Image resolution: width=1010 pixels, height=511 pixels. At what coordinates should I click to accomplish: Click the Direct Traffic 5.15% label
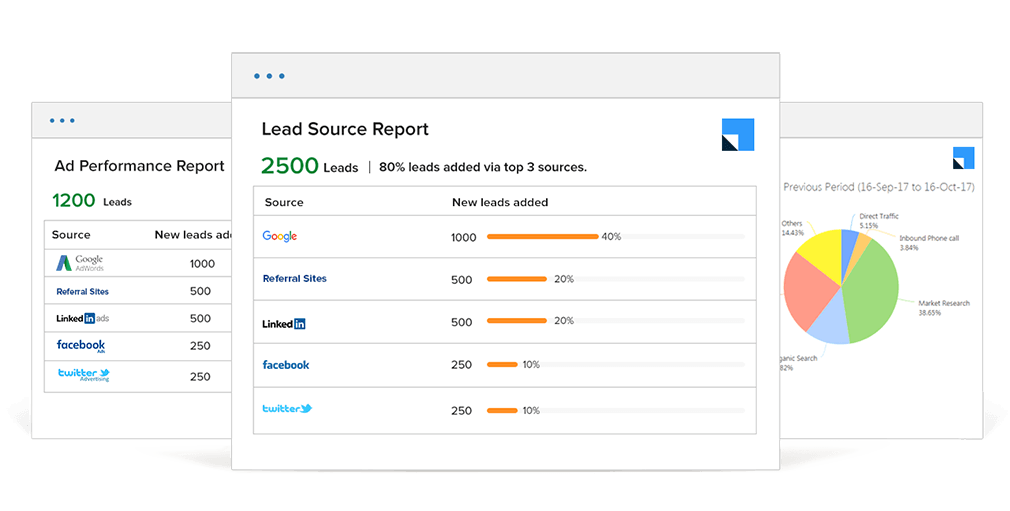(x=879, y=221)
